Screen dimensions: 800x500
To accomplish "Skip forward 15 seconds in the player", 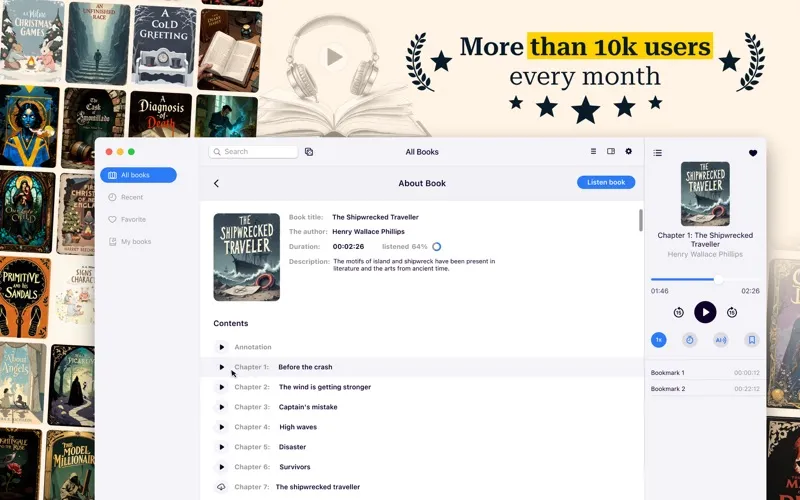I will point(732,312).
